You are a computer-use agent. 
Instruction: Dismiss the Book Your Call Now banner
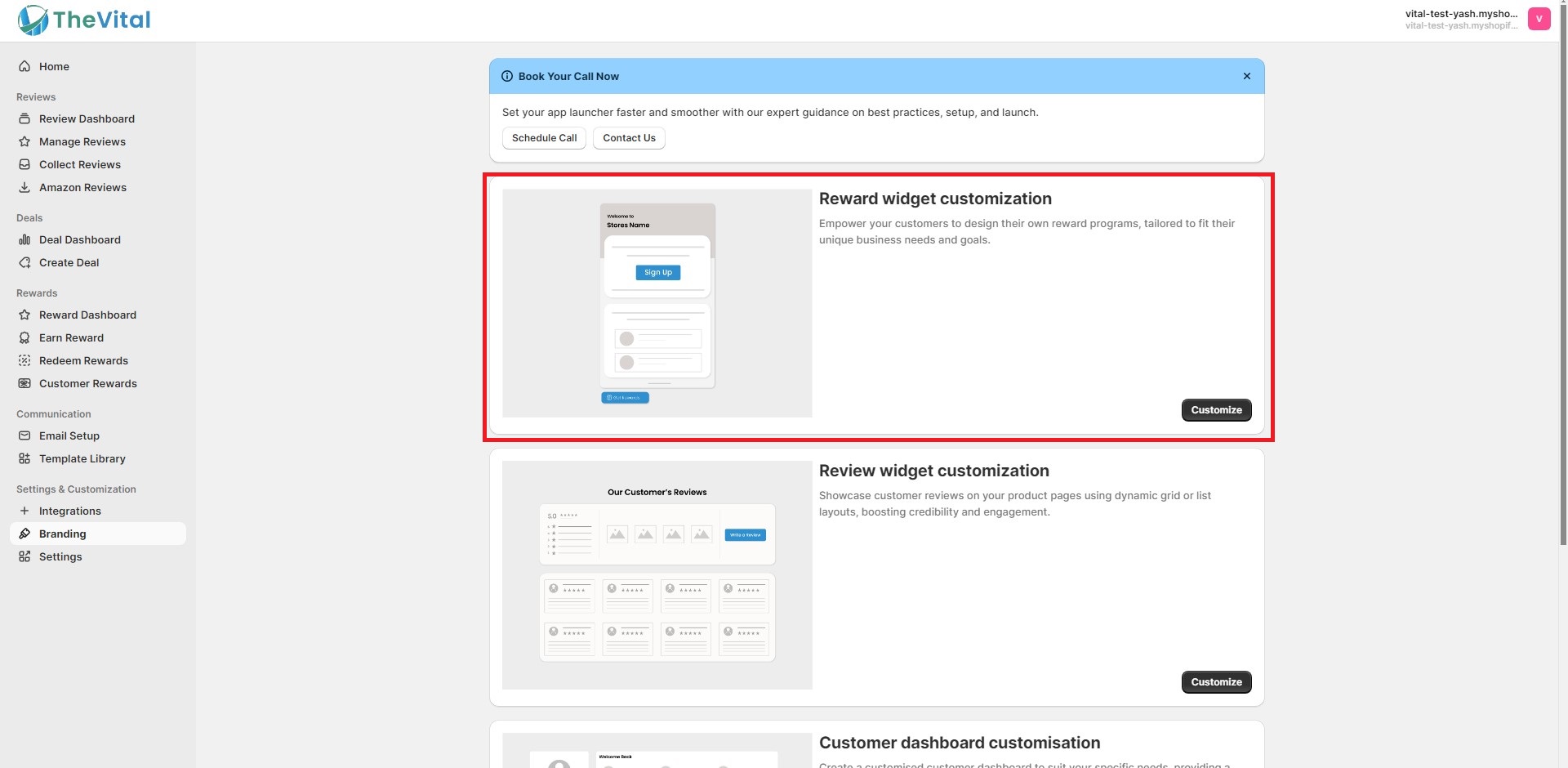(1247, 76)
